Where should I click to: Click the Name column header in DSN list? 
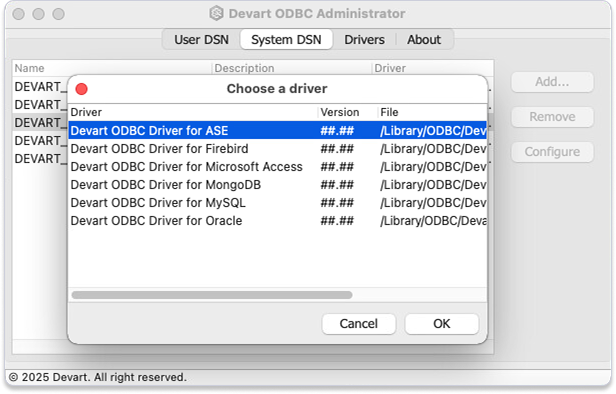coord(112,68)
